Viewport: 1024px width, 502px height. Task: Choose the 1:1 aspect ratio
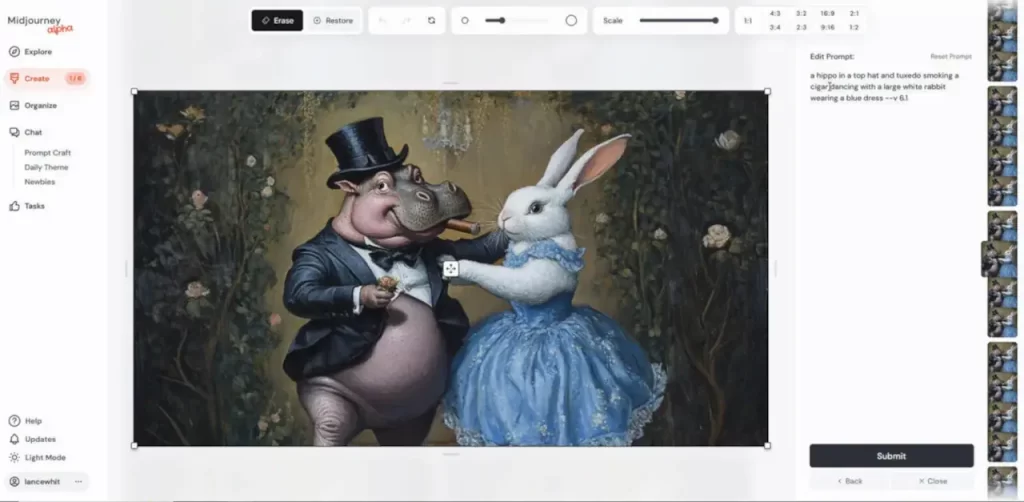(x=748, y=20)
